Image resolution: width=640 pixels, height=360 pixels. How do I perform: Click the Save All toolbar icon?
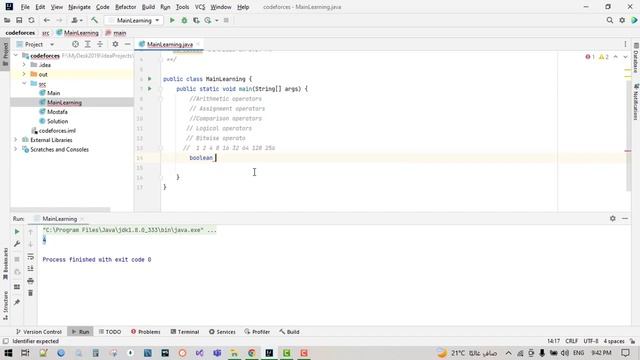[x=19, y=20]
